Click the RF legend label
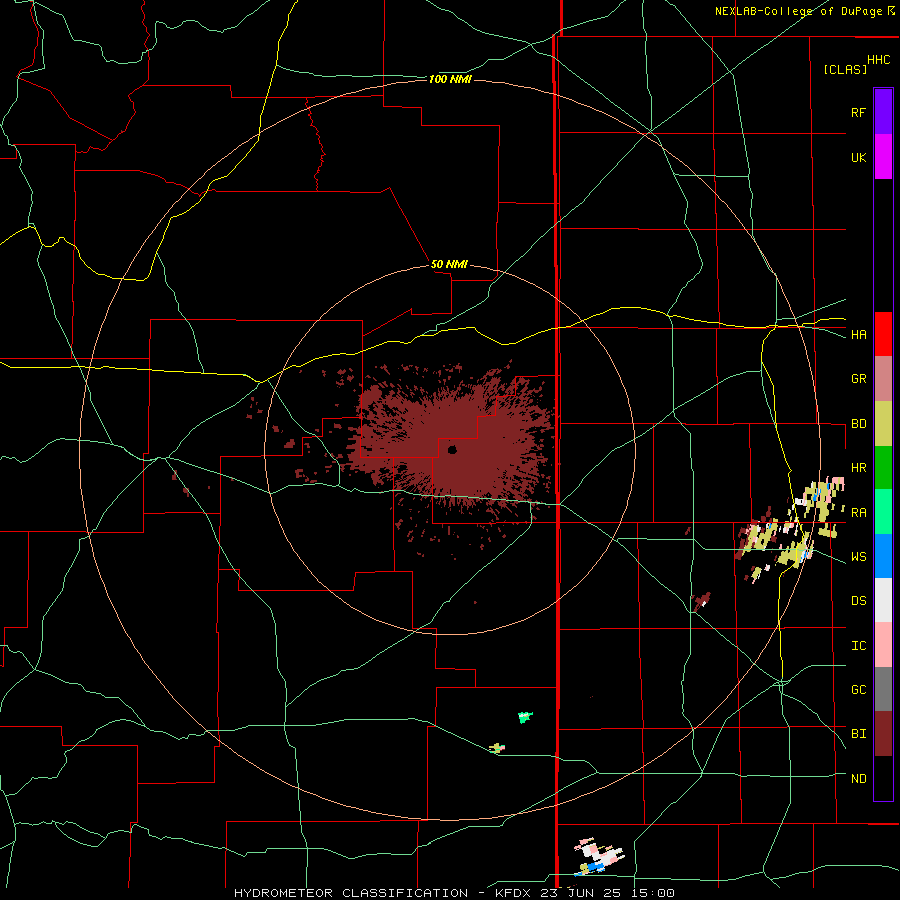The image size is (900, 900). [x=858, y=112]
